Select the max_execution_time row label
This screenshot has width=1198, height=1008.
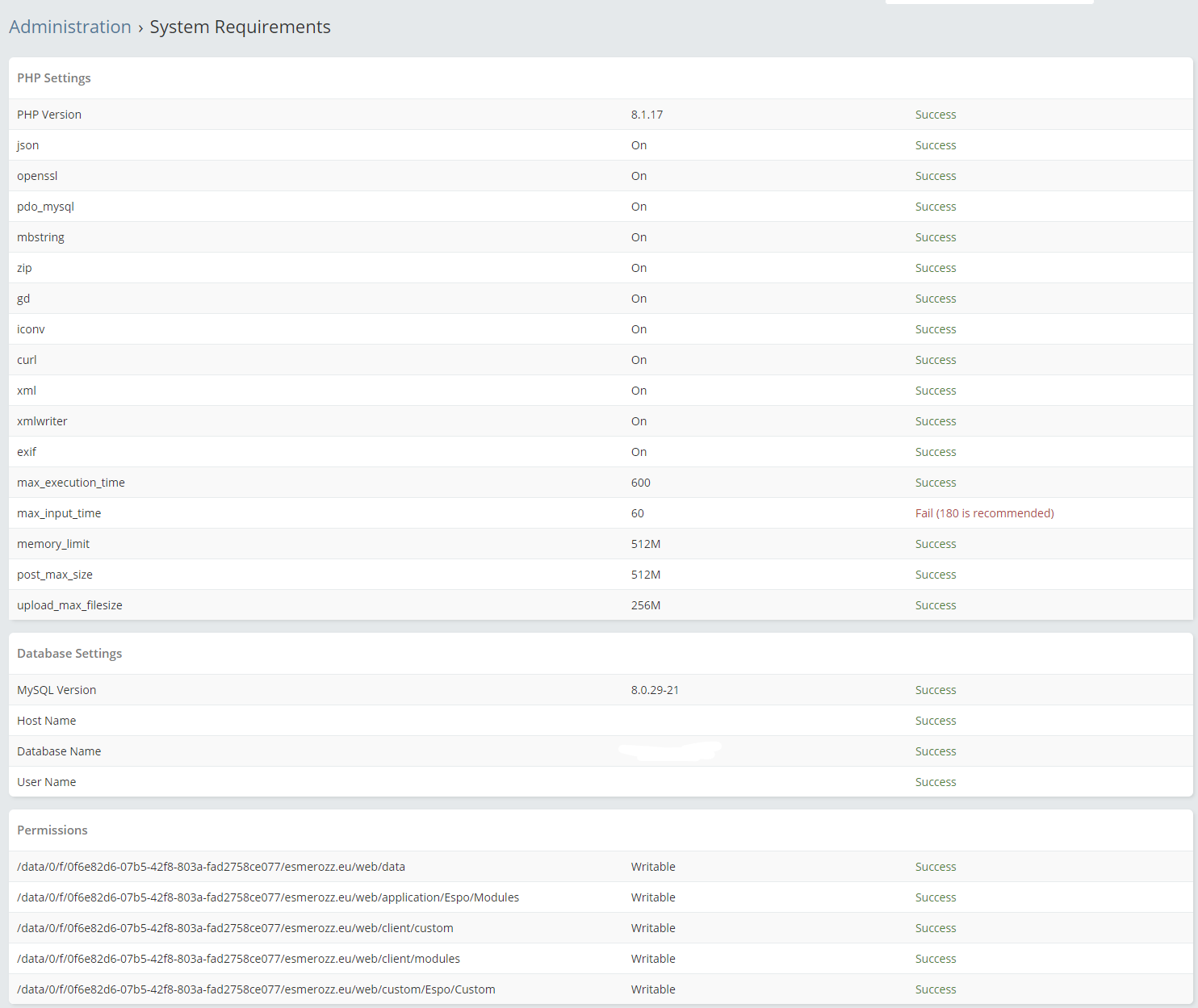point(71,483)
